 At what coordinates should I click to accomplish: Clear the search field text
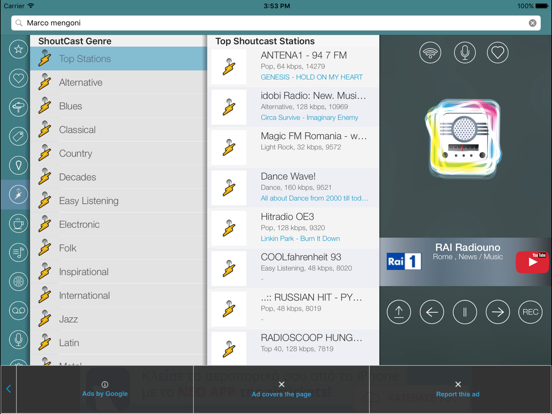(532, 23)
